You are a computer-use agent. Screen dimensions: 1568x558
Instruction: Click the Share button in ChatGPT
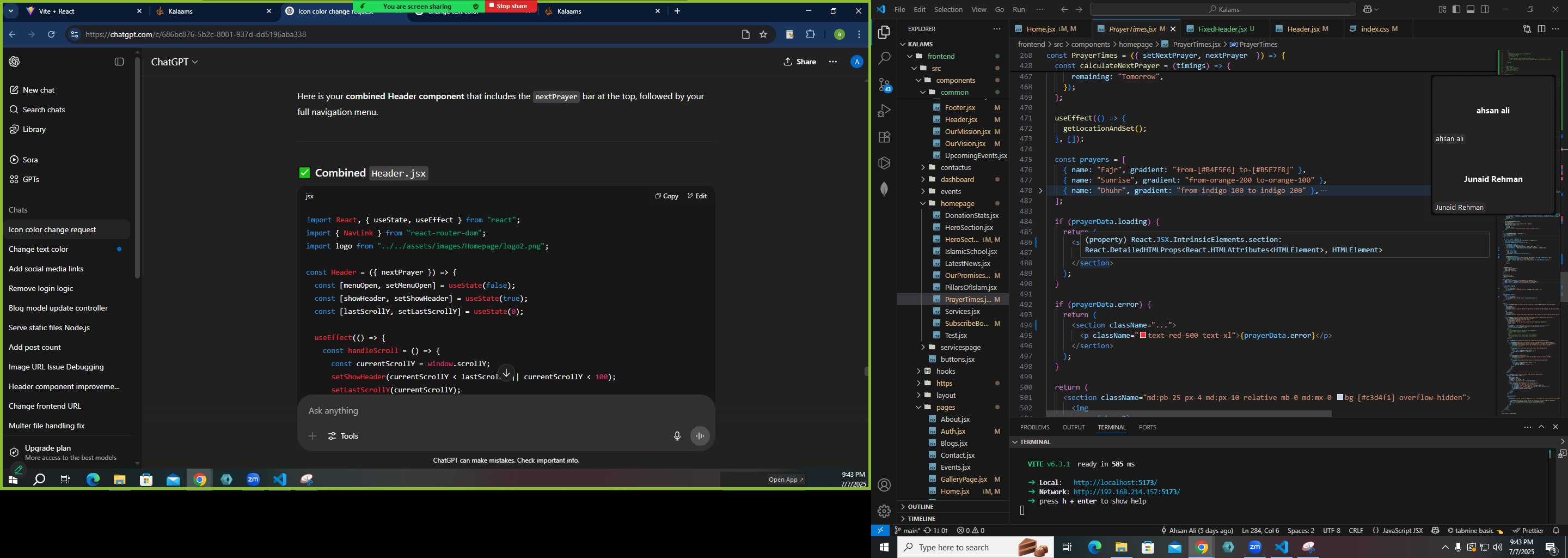(x=799, y=62)
